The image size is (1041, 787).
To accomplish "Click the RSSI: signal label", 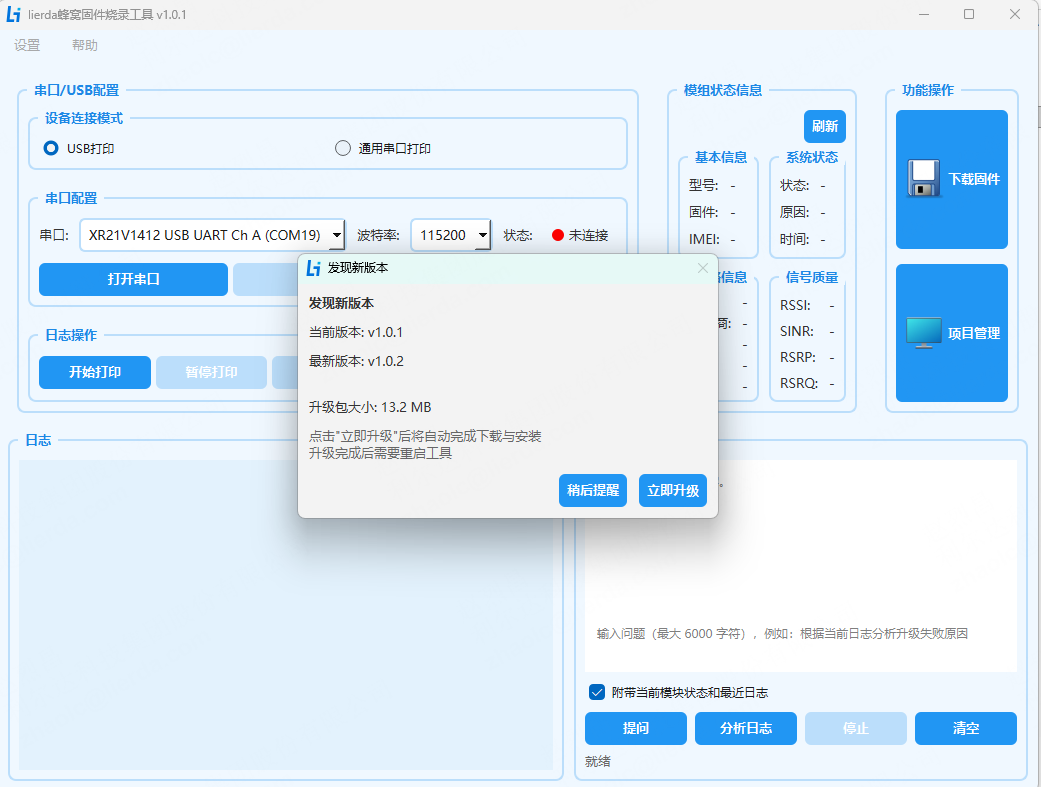I will point(795,306).
